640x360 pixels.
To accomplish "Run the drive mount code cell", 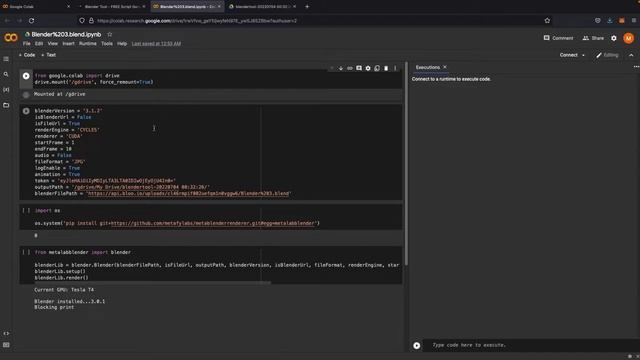I will coord(26,76).
